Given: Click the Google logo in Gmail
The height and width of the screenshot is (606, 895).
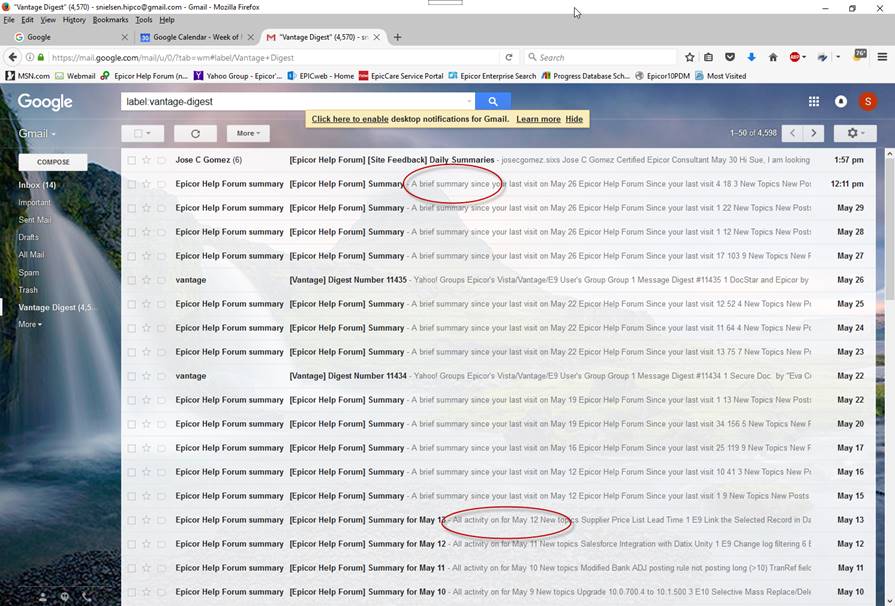Looking at the screenshot, I should (45, 102).
